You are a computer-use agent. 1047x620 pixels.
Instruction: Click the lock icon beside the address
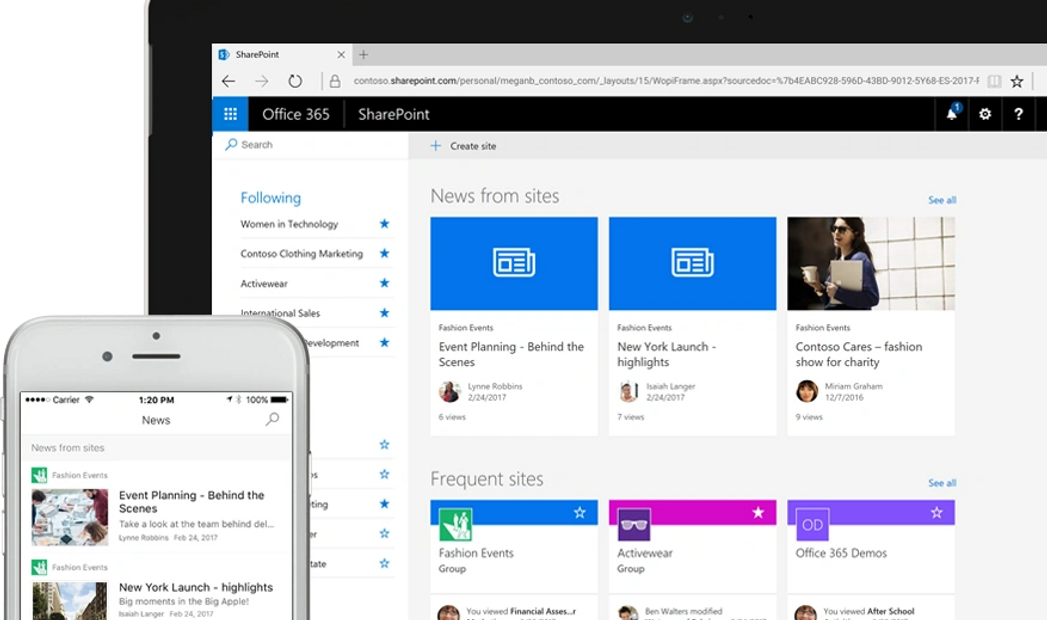click(335, 81)
